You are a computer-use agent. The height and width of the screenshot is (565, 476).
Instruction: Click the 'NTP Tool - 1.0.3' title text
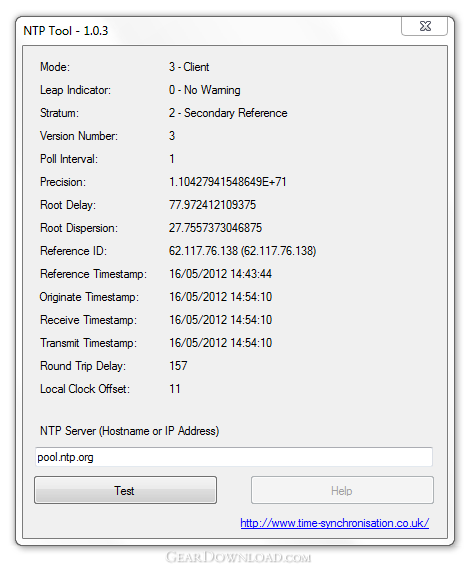(66, 31)
